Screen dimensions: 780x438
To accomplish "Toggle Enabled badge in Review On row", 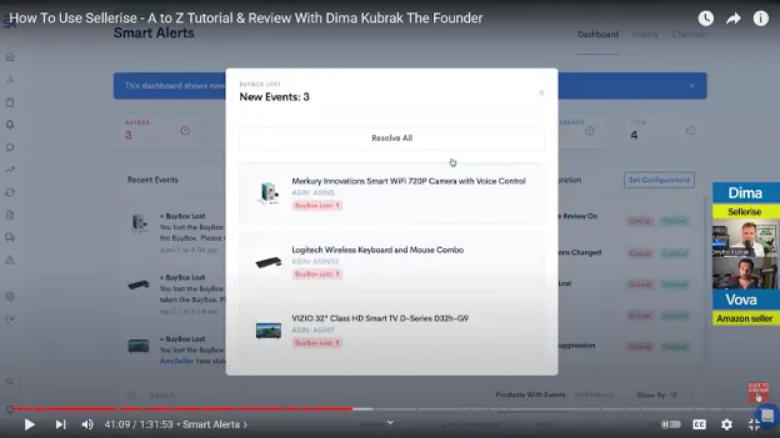I will click(675, 221).
